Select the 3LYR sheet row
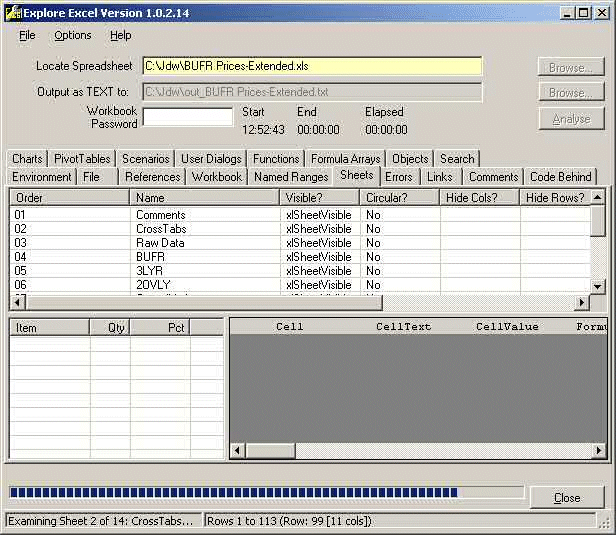 click(x=300, y=271)
